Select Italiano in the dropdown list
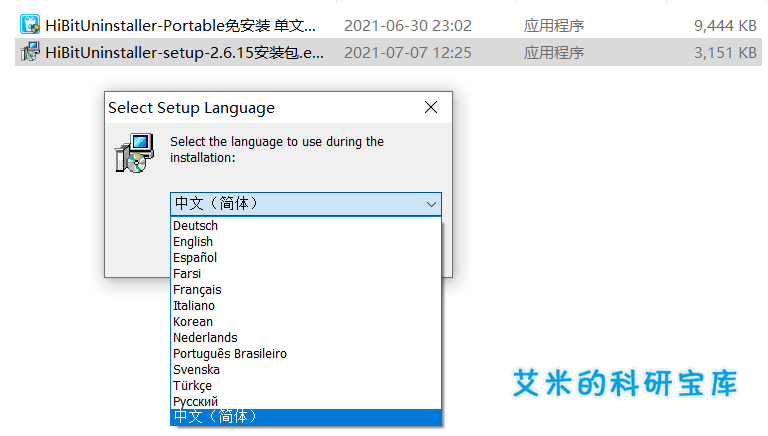Viewport: 768px width, 436px height. pos(194,306)
